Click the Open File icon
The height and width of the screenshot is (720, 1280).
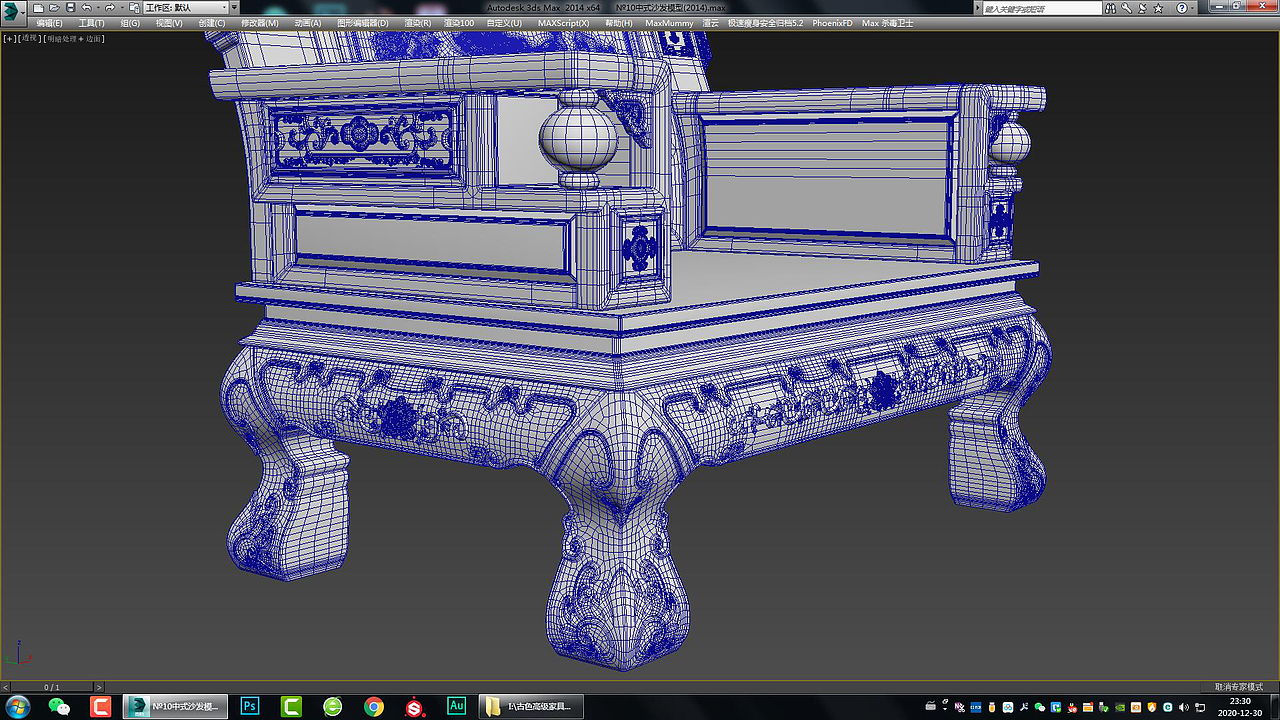click(54, 8)
